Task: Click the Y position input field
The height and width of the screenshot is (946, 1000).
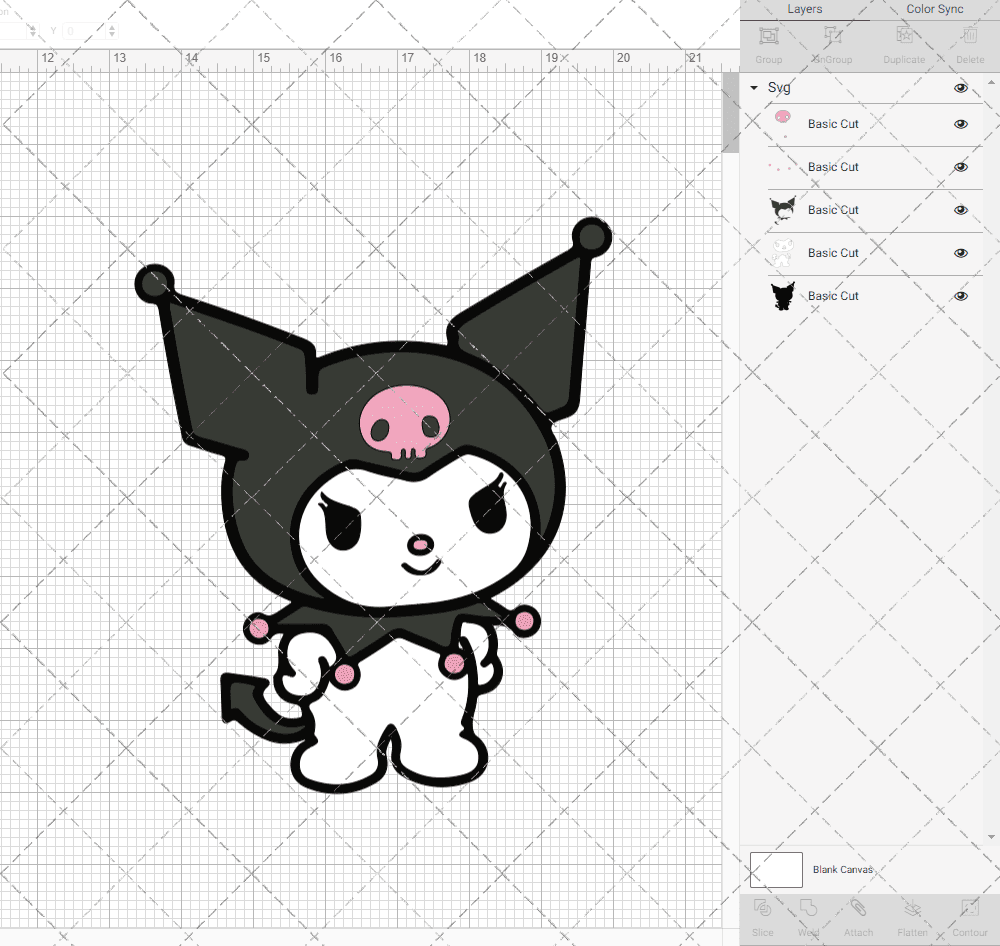Action: (x=84, y=31)
